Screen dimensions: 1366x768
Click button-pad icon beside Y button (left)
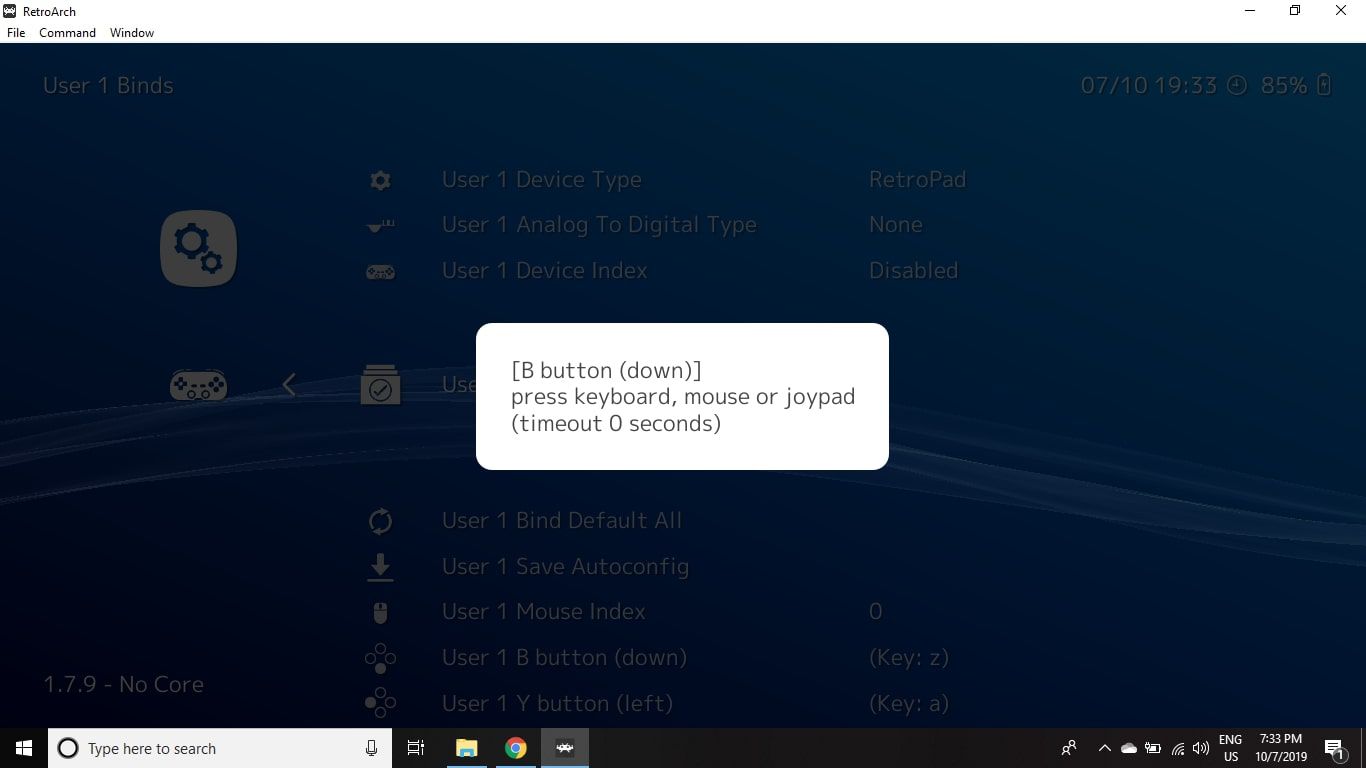[380, 703]
